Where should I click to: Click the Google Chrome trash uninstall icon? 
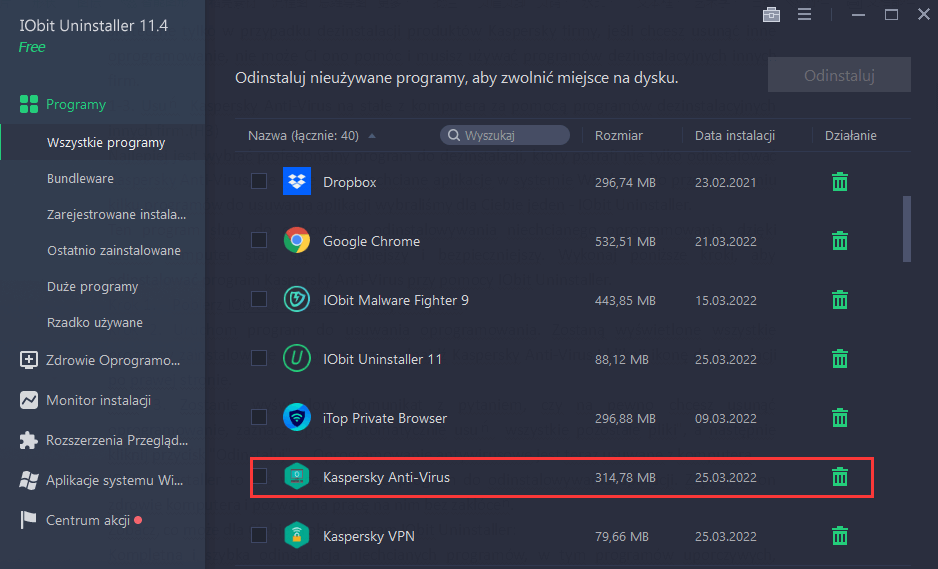840,241
